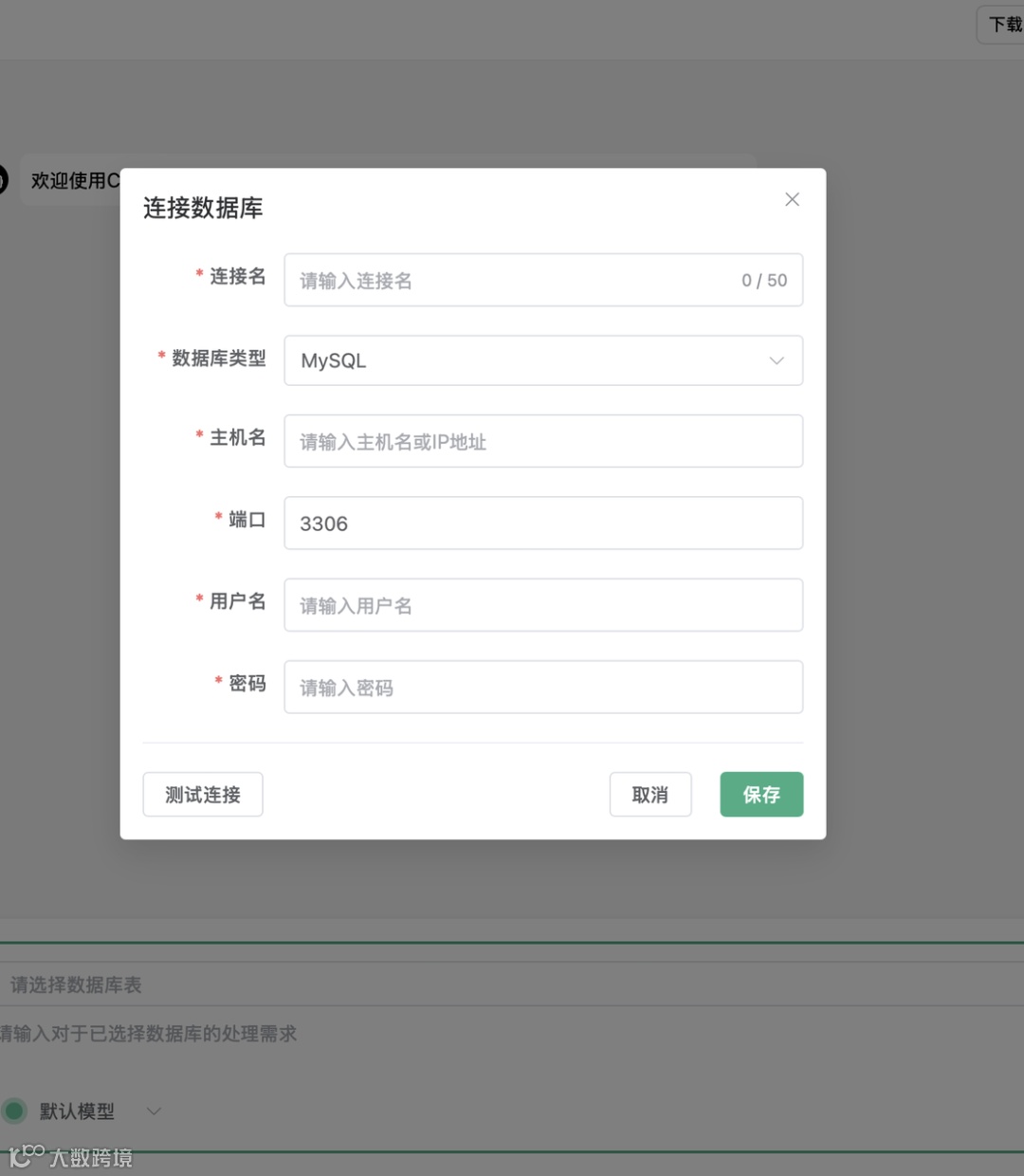Close the 连接数据库 dialog
Viewport: 1024px width, 1176px height.
click(792, 199)
